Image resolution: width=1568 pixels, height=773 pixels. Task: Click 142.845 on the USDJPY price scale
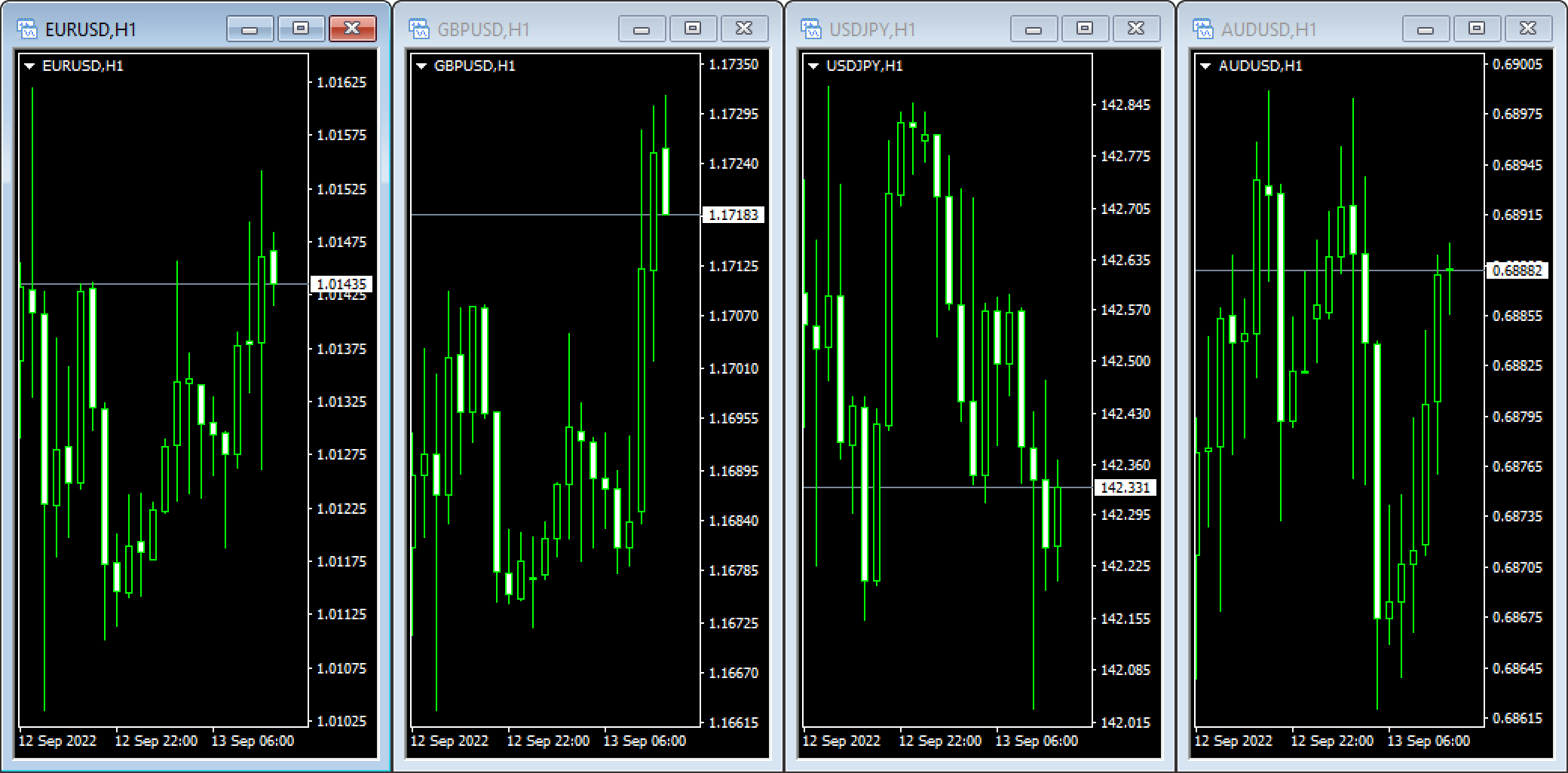[1125, 105]
